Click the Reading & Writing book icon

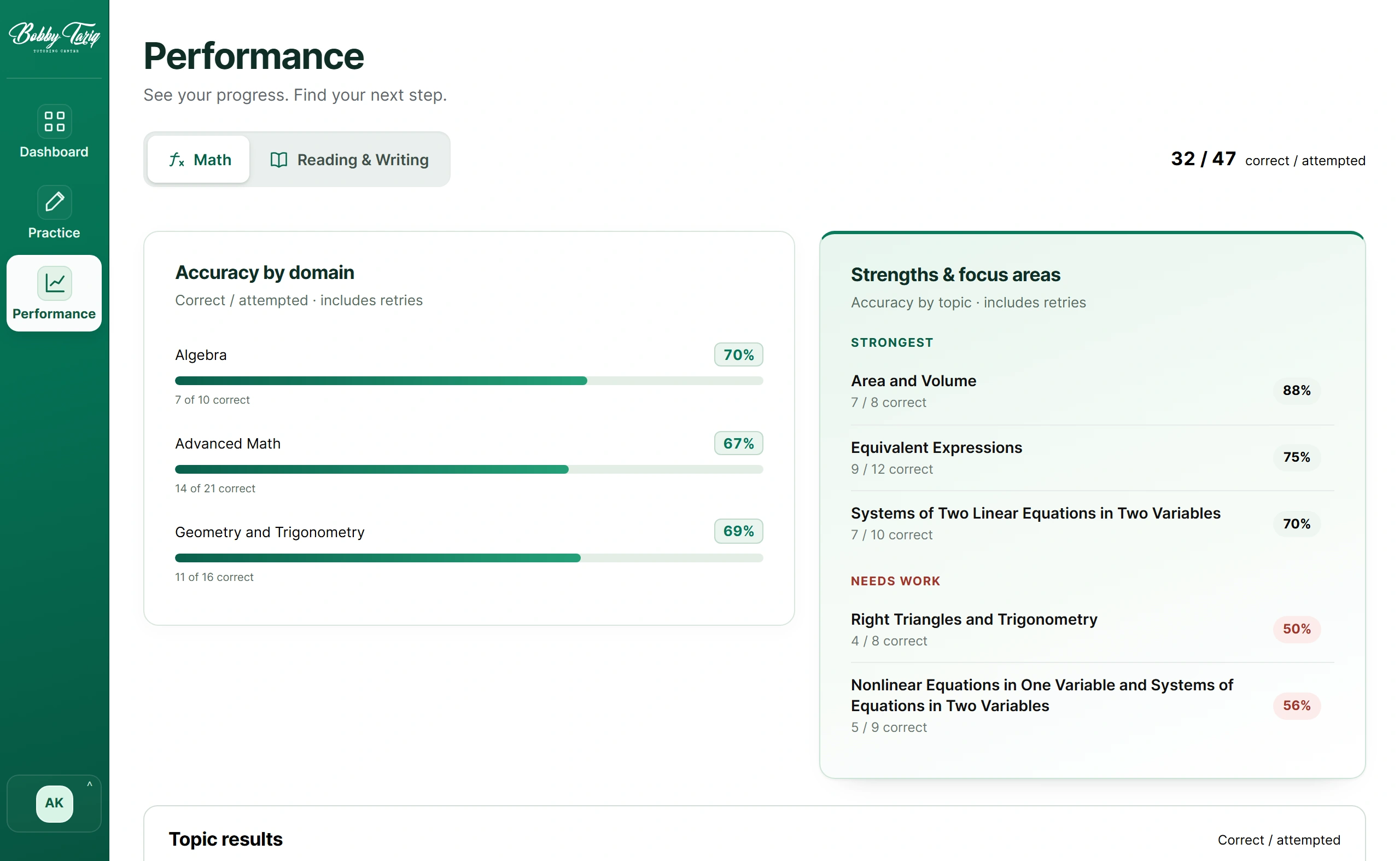pos(278,160)
